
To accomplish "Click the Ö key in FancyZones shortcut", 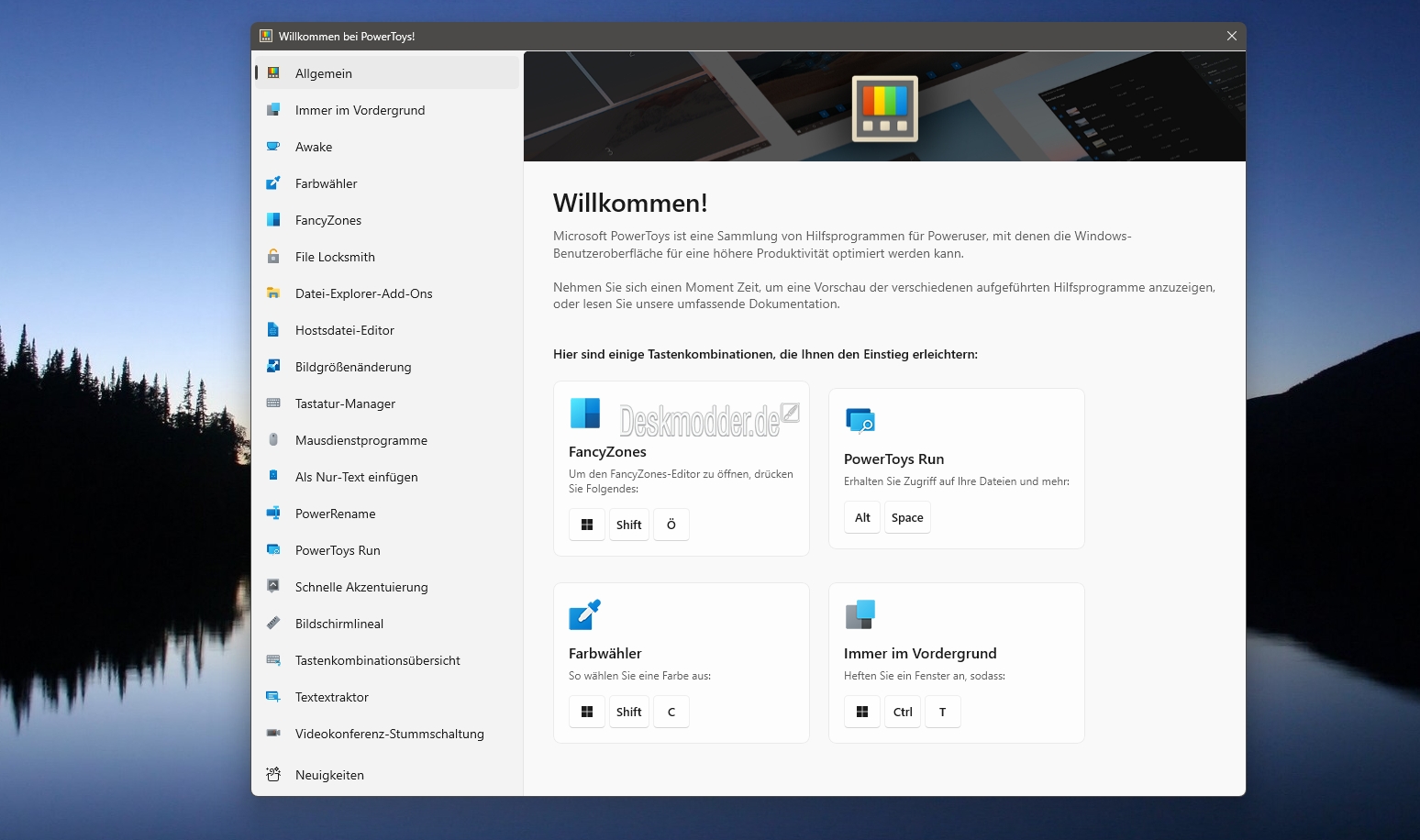I will (x=671, y=525).
